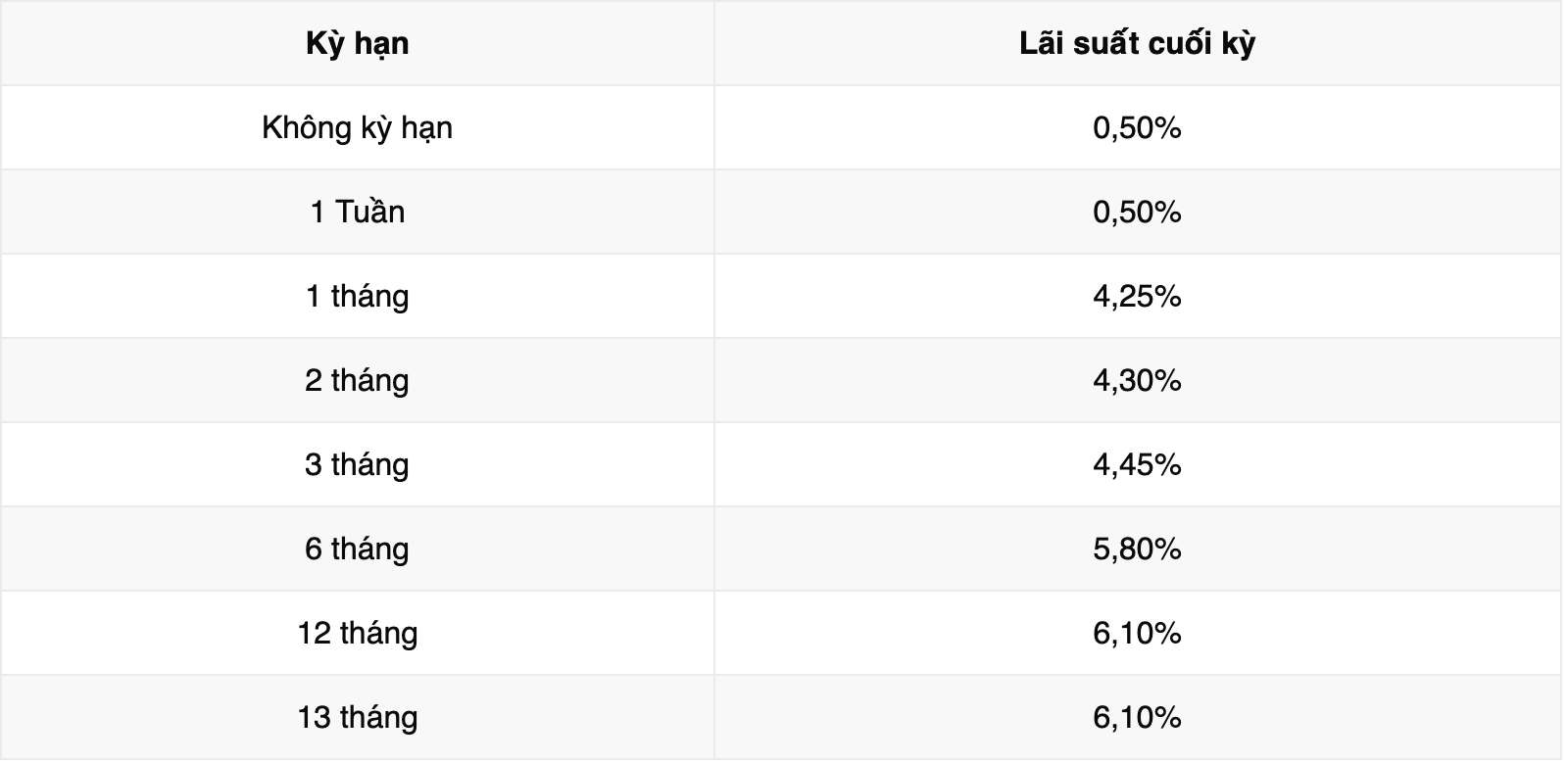Select the "12 tháng" term cell
The width and height of the screenshot is (1568, 764).
[358, 634]
